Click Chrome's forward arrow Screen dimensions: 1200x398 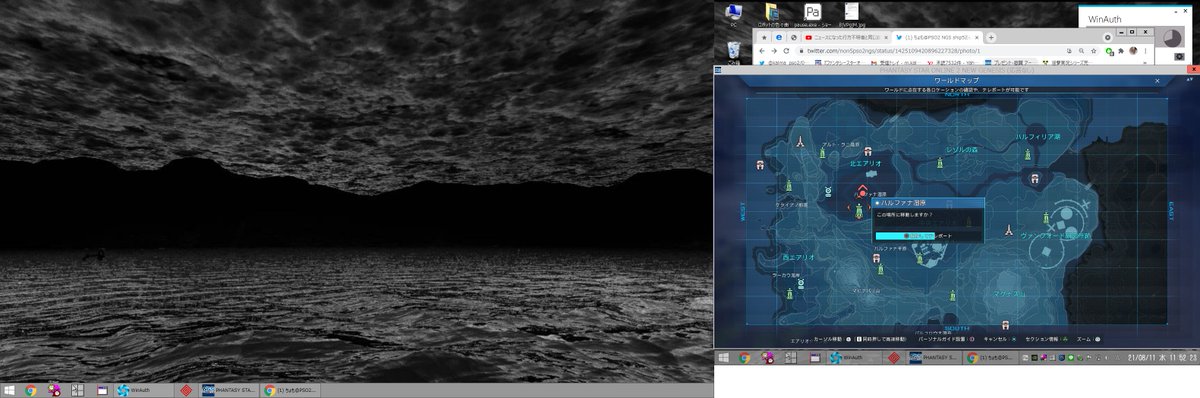[x=774, y=51]
